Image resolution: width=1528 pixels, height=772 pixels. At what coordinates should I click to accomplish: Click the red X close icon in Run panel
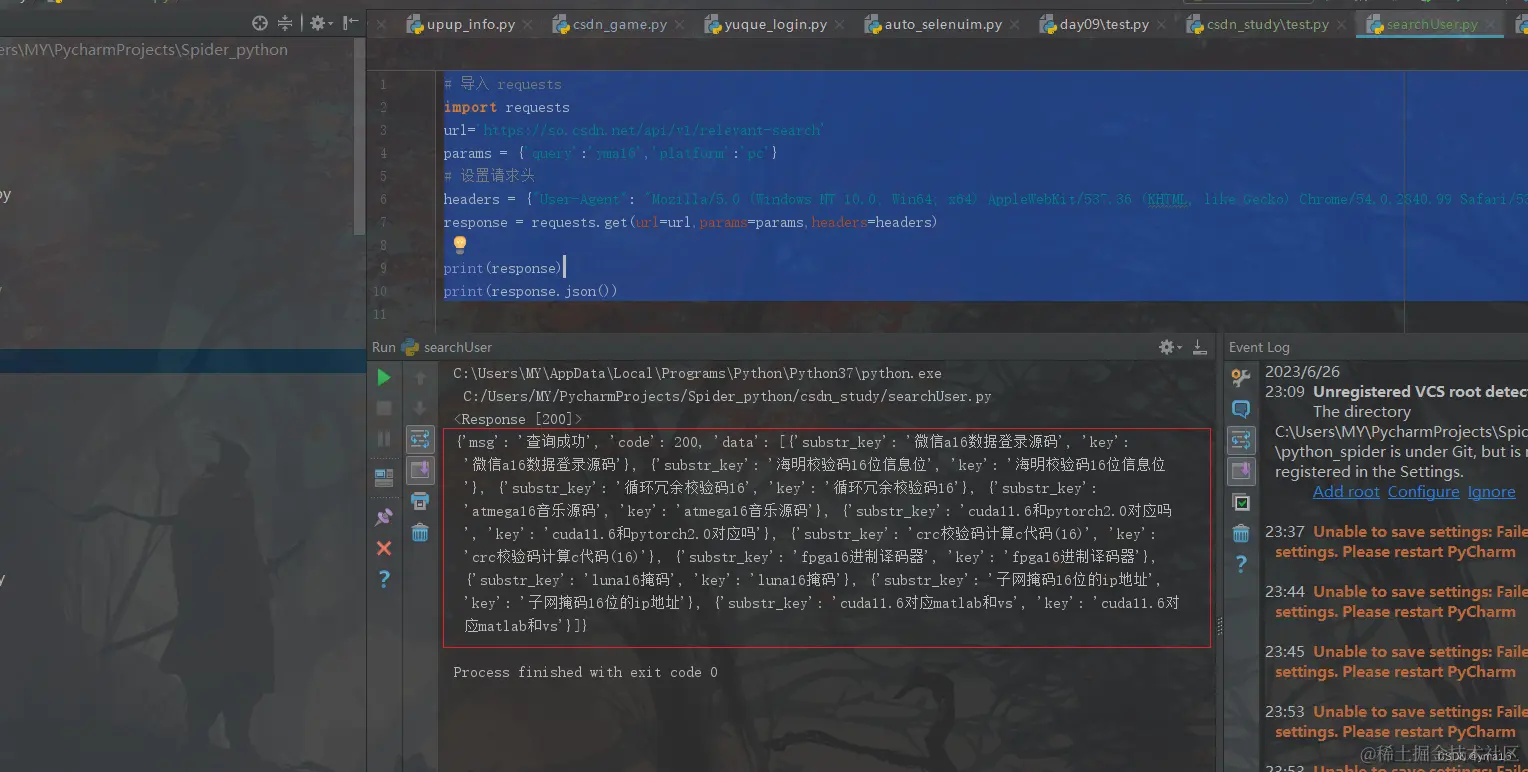click(384, 548)
